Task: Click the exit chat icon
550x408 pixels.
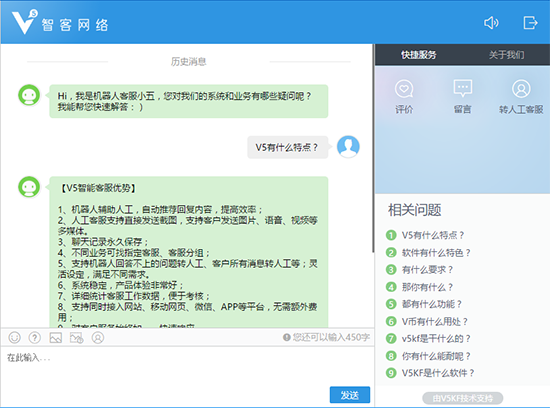Action: click(530, 23)
